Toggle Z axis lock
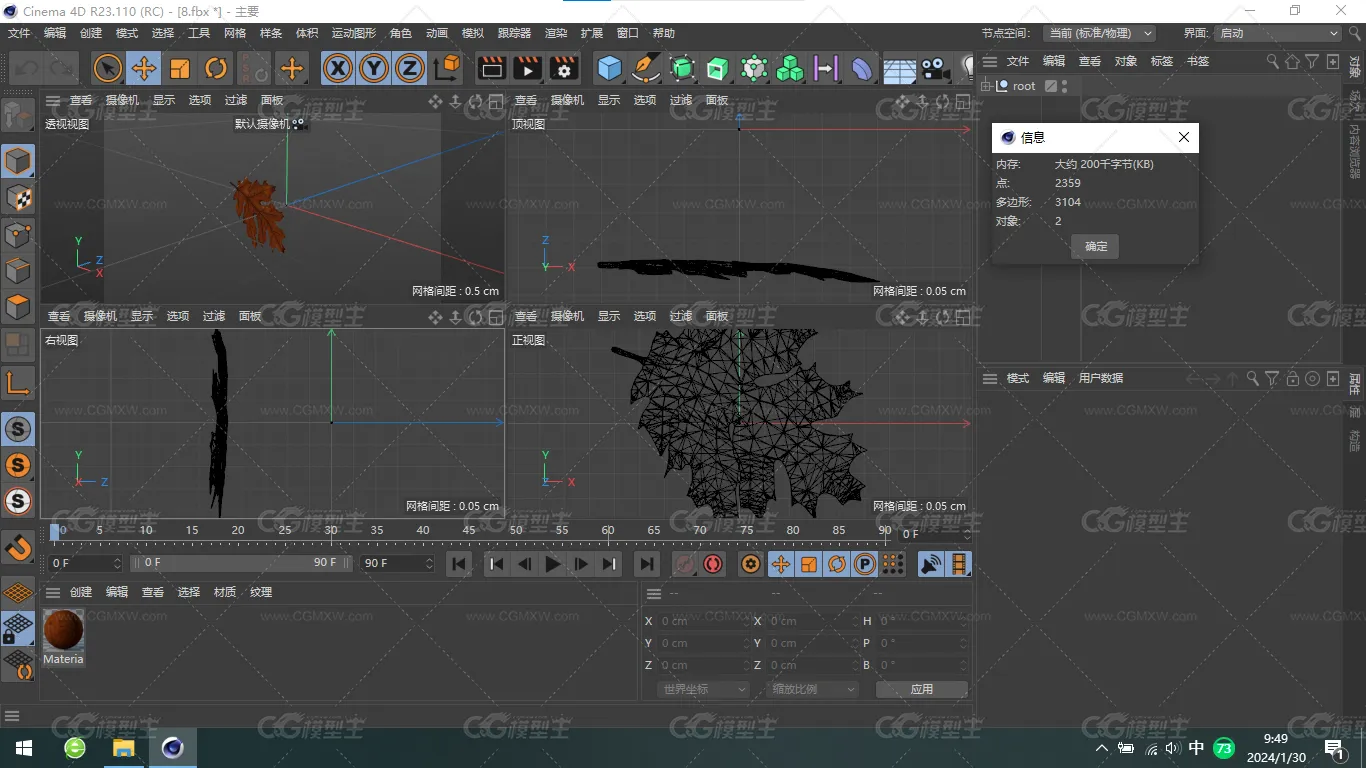Screen dimensions: 1366x768 410,68
